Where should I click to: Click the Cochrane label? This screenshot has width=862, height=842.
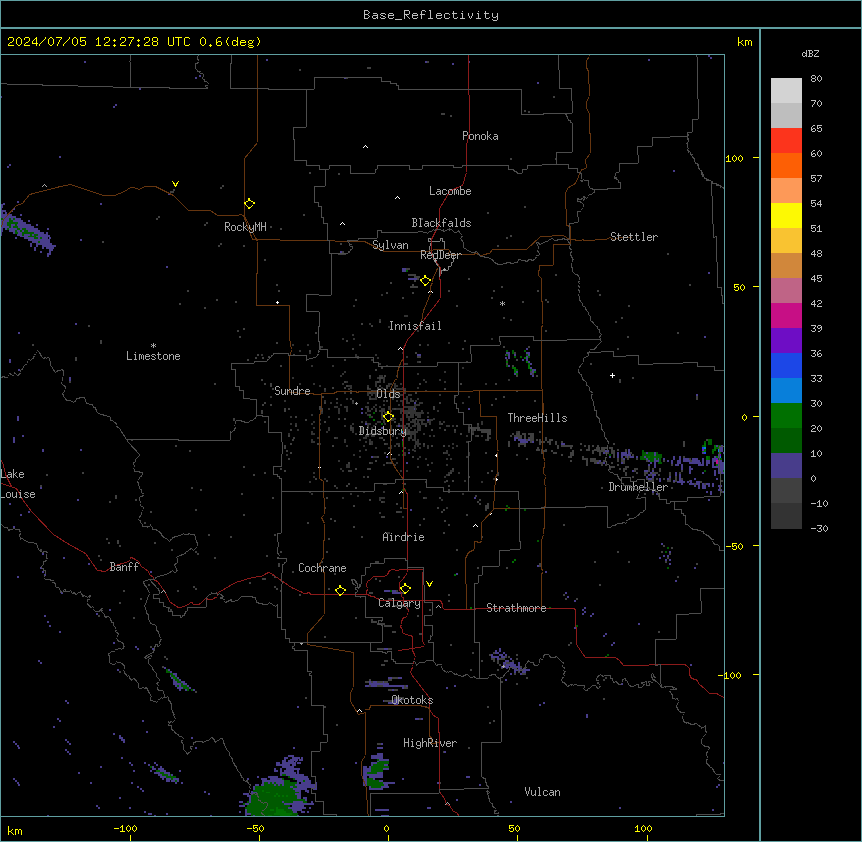click(322, 568)
